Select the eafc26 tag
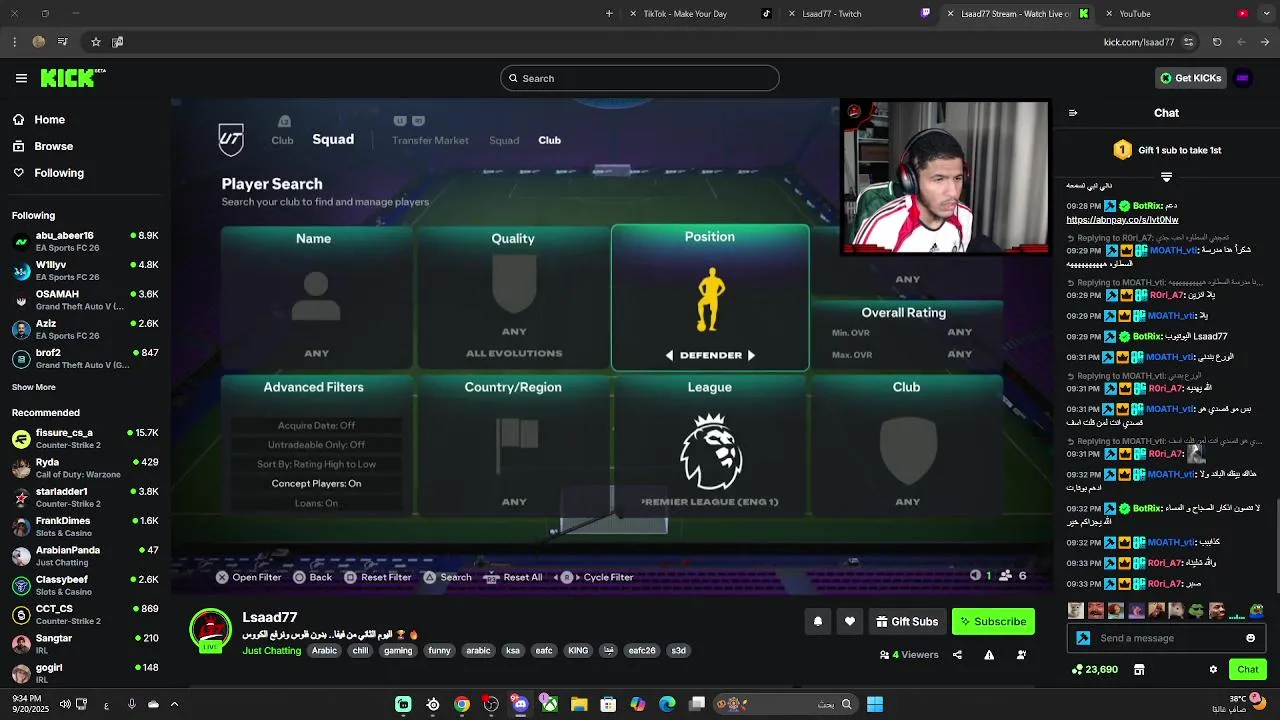Image resolution: width=1280 pixels, height=720 pixels. [642, 650]
